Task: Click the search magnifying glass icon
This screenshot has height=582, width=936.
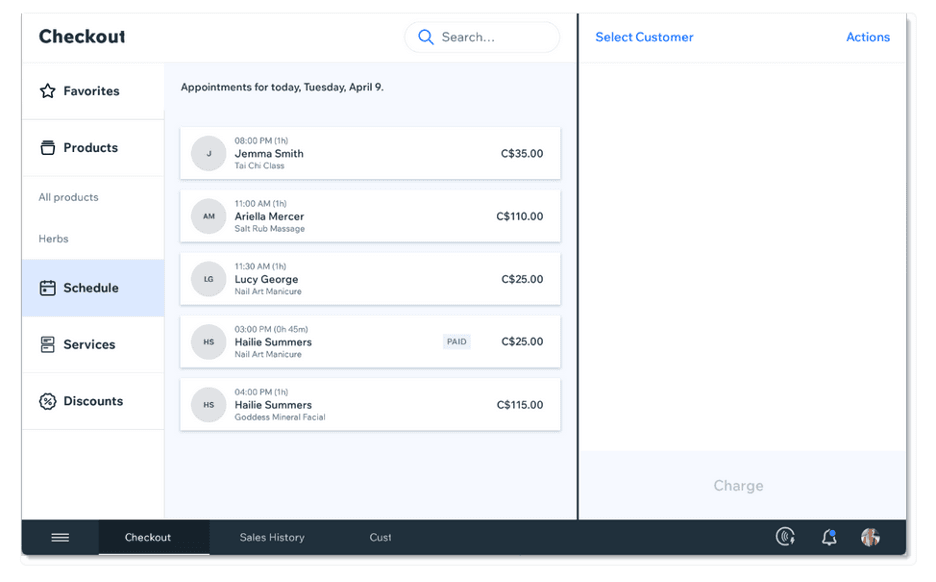Action: pyautogui.click(x=425, y=36)
